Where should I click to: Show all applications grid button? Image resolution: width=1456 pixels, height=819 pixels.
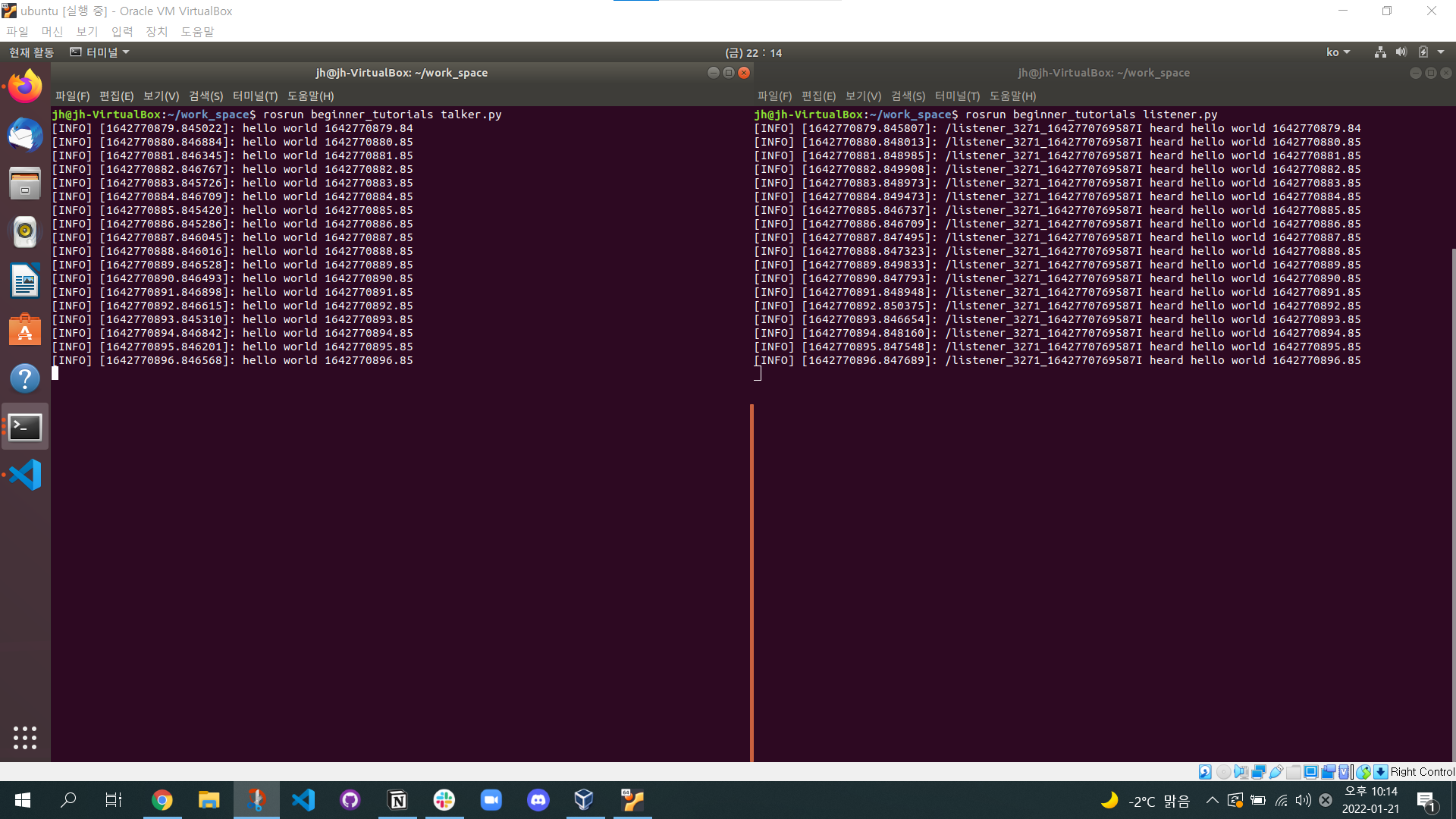click(25, 737)
